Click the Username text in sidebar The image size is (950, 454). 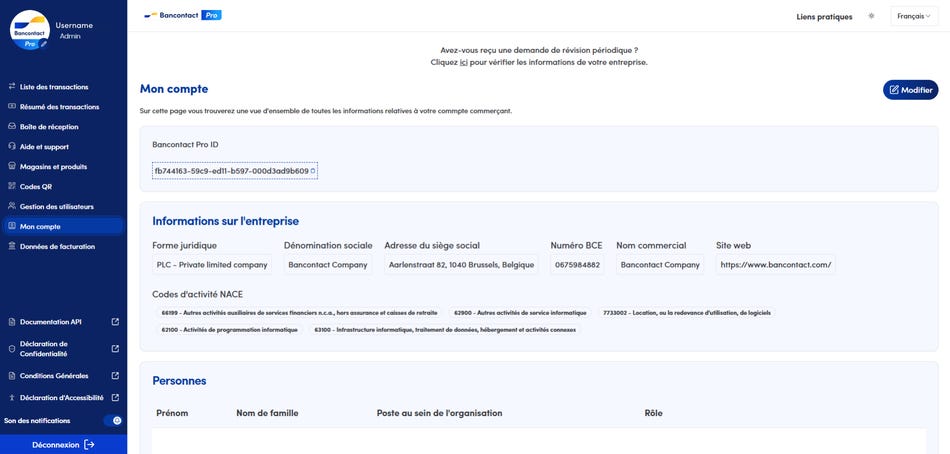[74, 25]
